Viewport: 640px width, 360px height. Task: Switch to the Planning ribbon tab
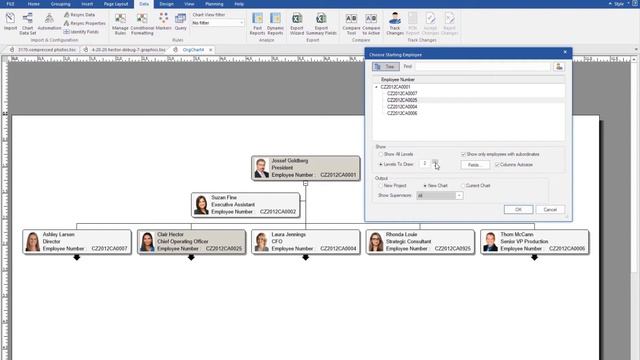pyautogui.click(x=214, y=4)
